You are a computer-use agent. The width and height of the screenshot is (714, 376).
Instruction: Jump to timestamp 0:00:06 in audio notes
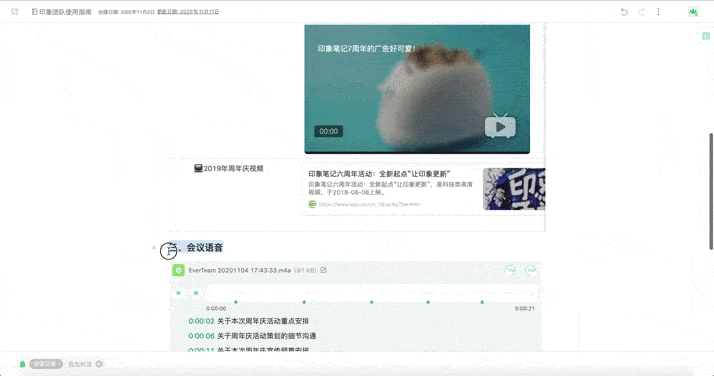click(201, 336)
